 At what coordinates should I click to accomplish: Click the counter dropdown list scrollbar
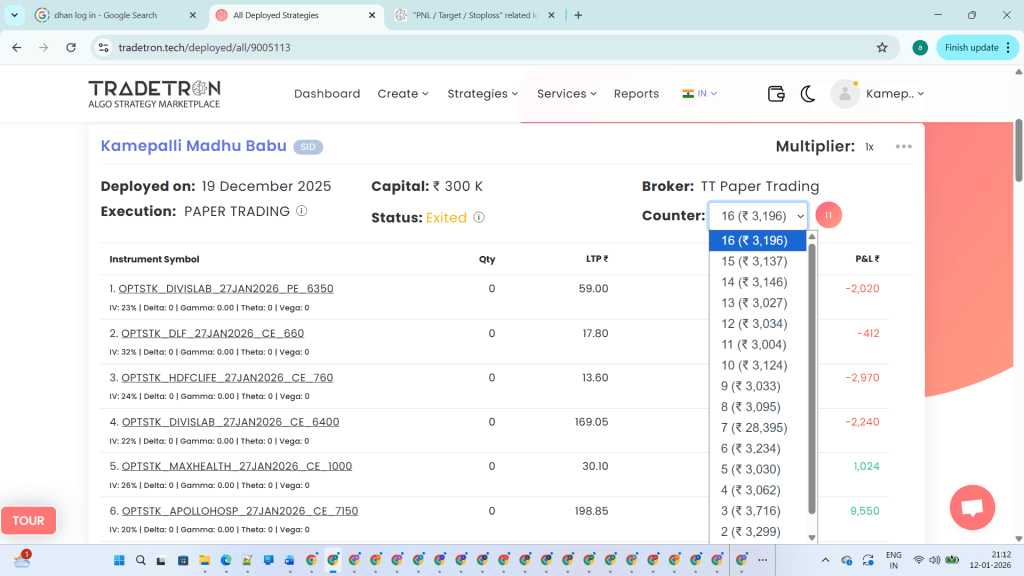coord(813,380)
